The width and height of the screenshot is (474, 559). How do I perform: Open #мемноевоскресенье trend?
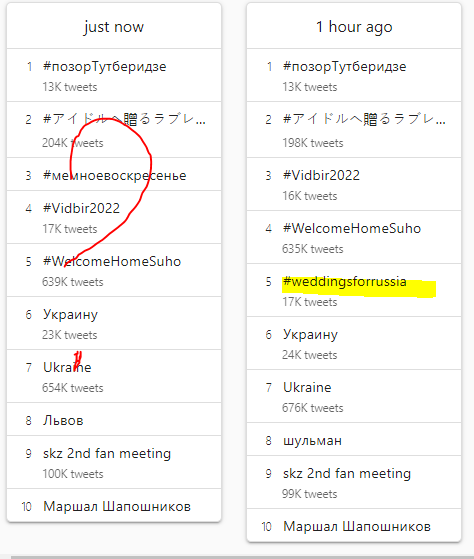point(114,175)
